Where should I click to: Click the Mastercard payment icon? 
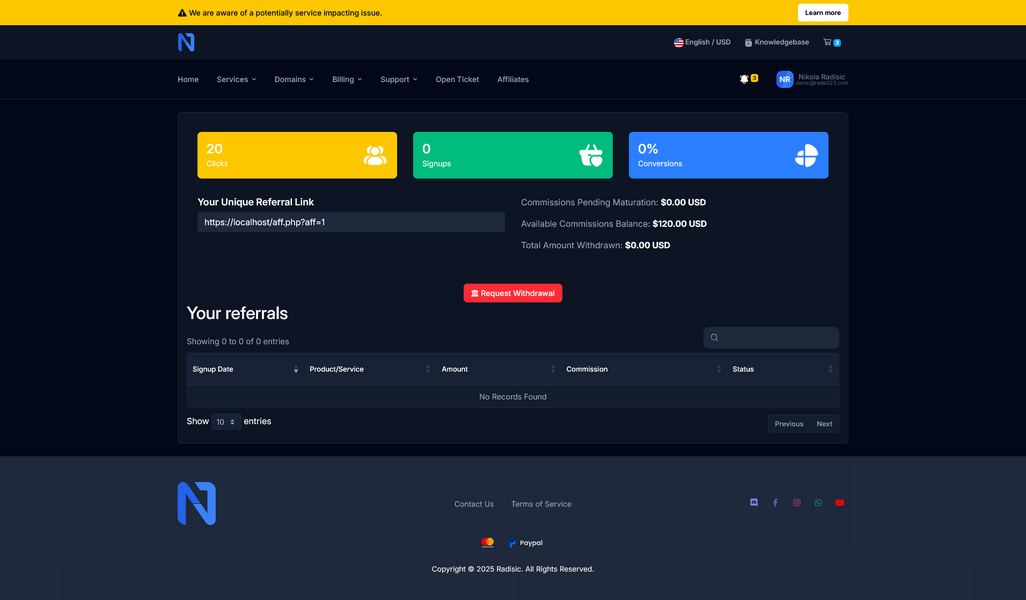click(x=487, y=542)
